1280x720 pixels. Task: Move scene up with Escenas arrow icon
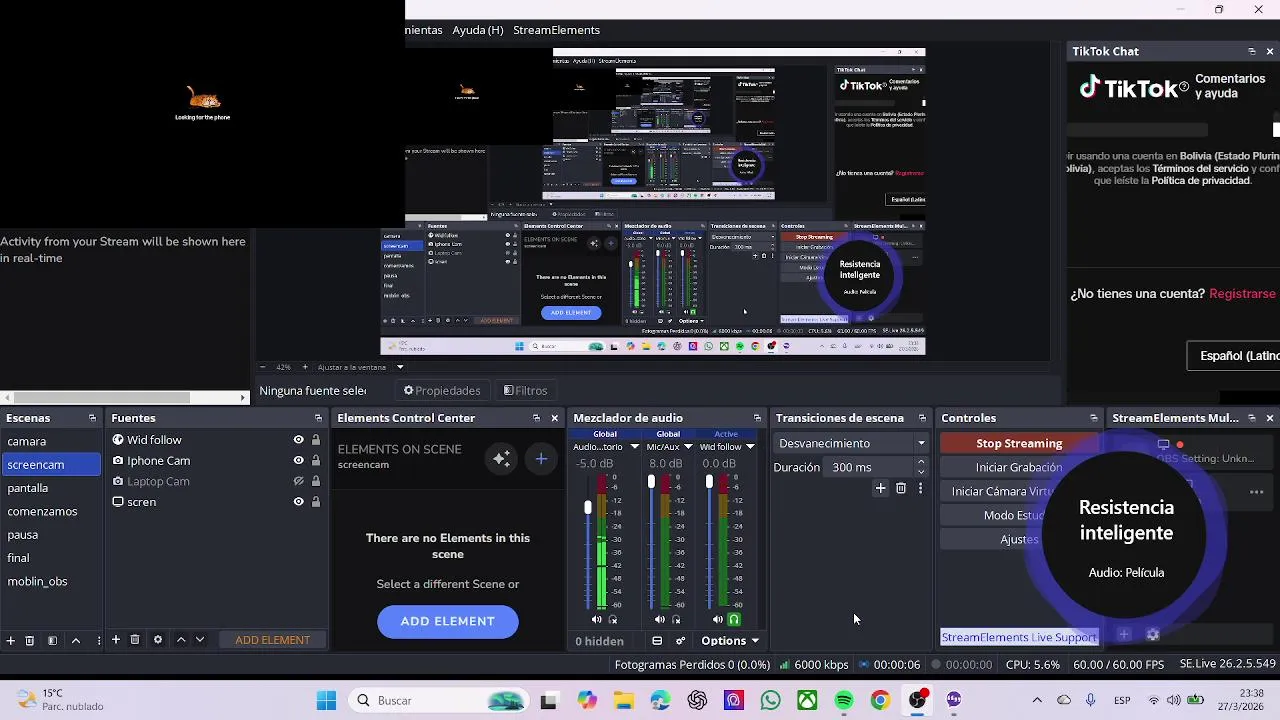click(75, 640)
